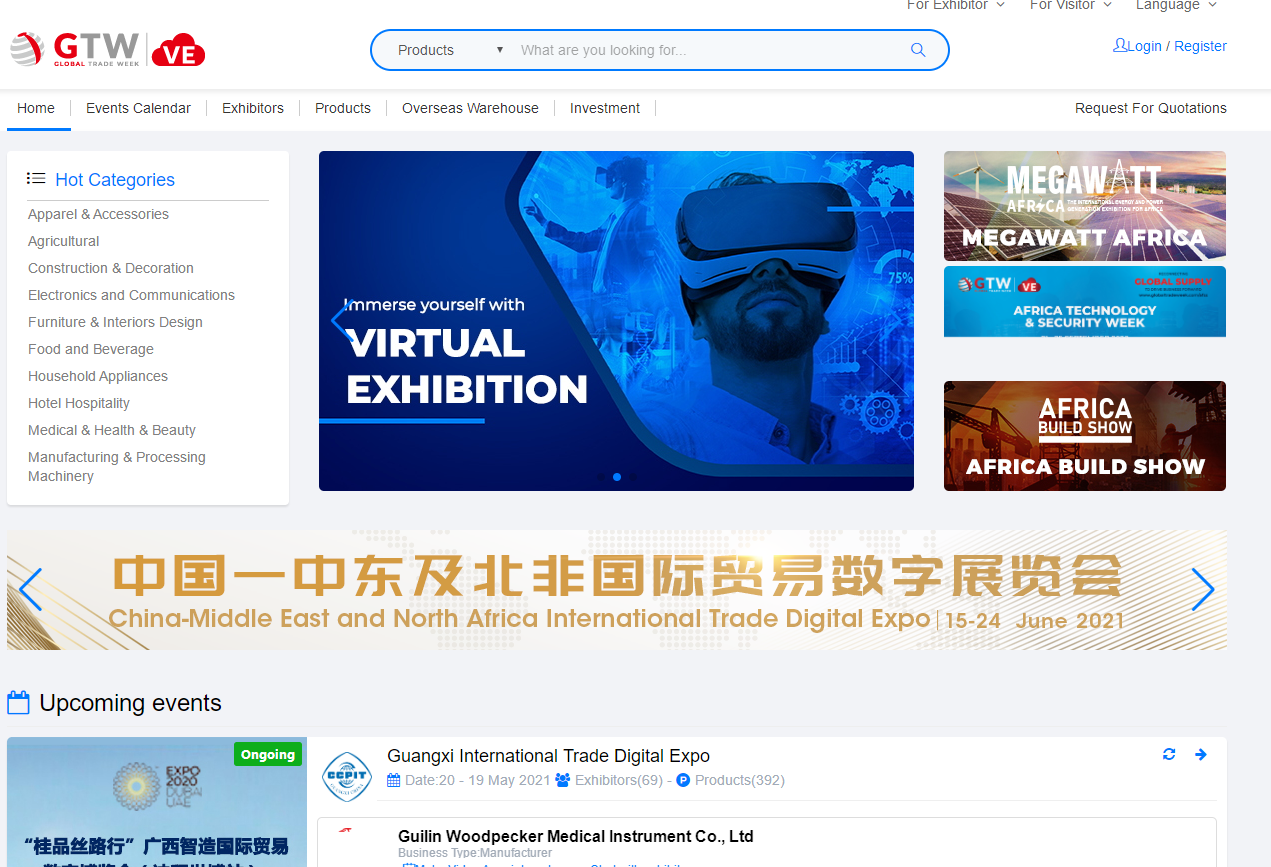Image resolution: width=1271 pixels, height=867 pixels.
Task: Browse the Electronics and Communications category
Action: click(131, 295)
